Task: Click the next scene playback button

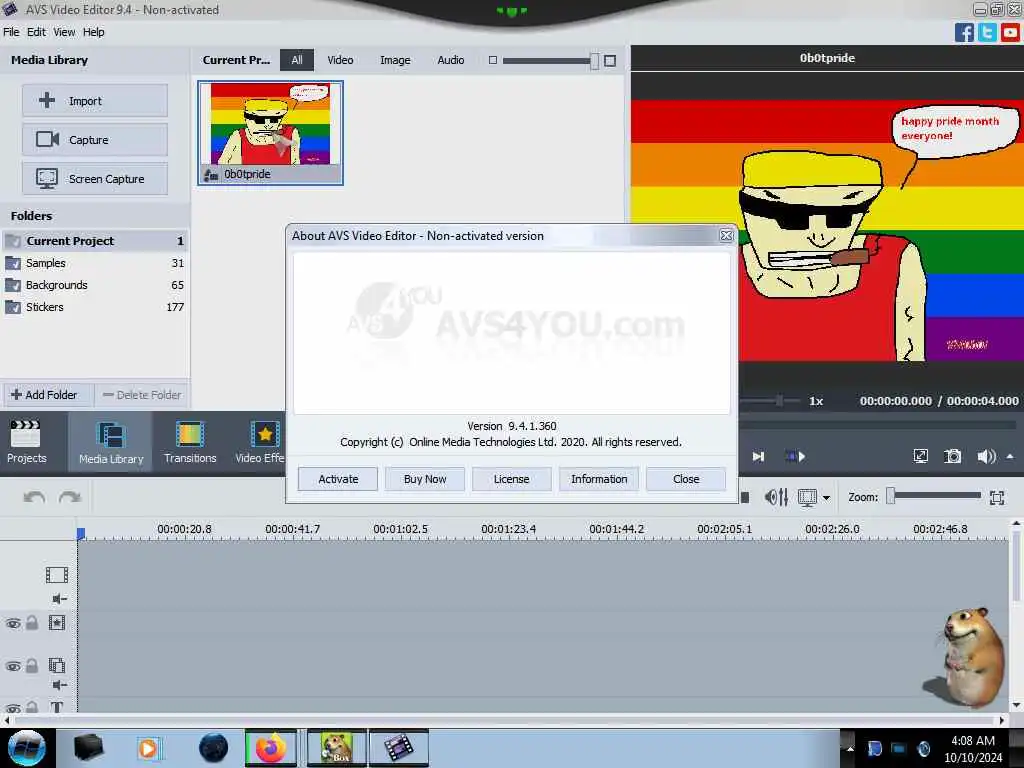Action: coord(795,456)
